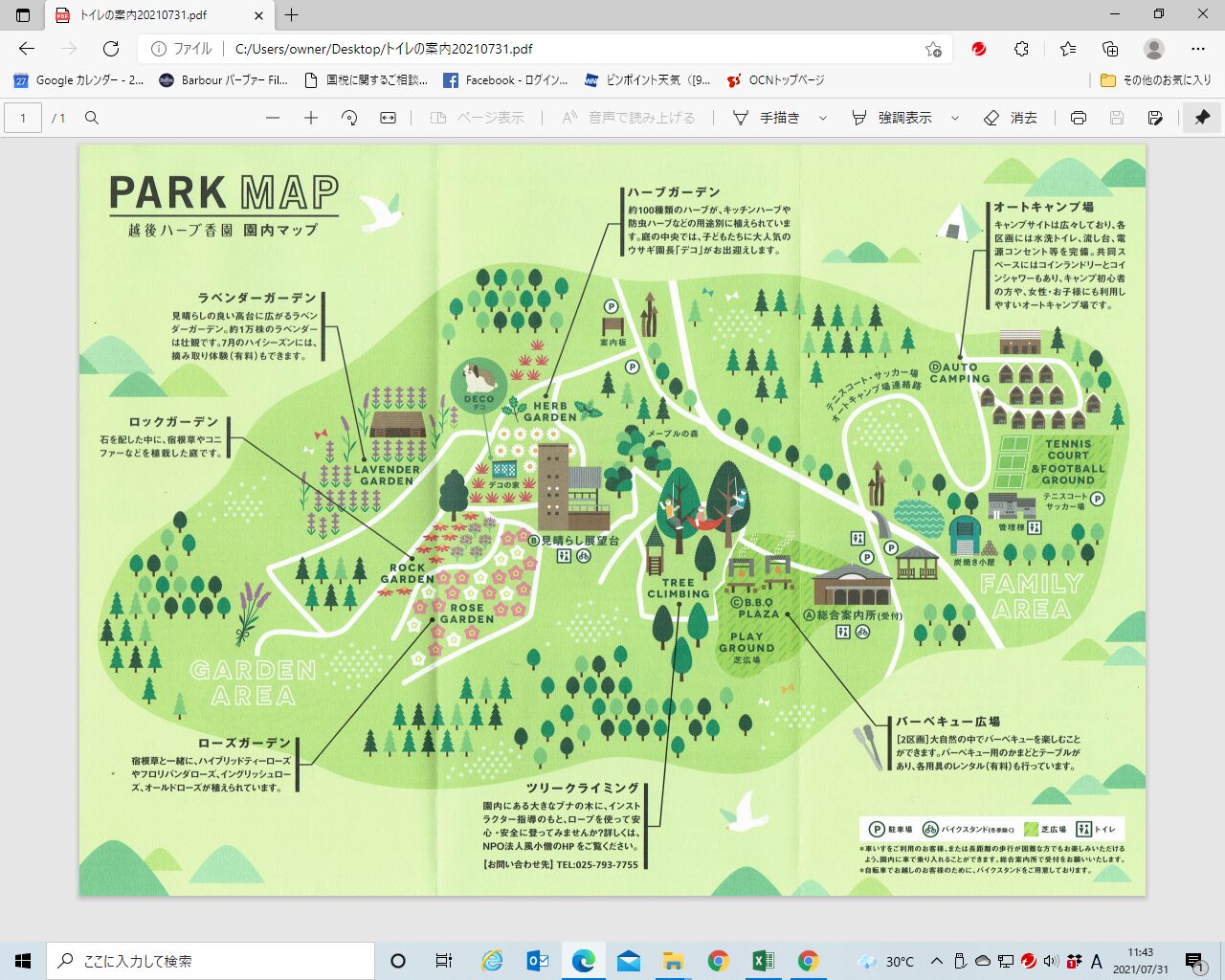
Task: Open the Facebook login bookmark
Action: 505,80
